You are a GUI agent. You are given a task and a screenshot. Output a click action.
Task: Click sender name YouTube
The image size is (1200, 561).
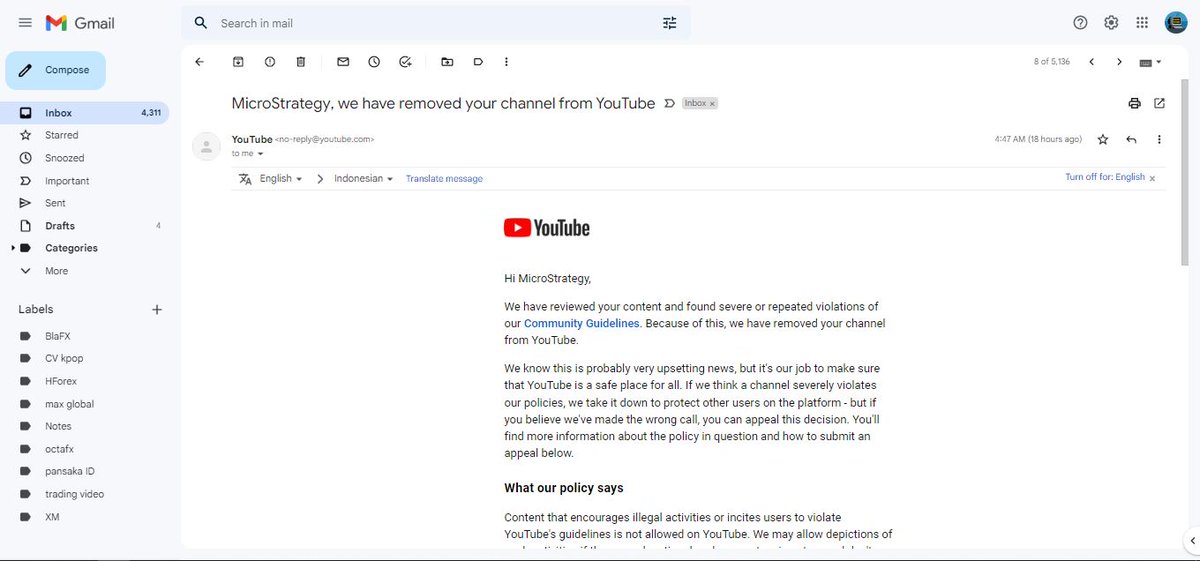252,139
